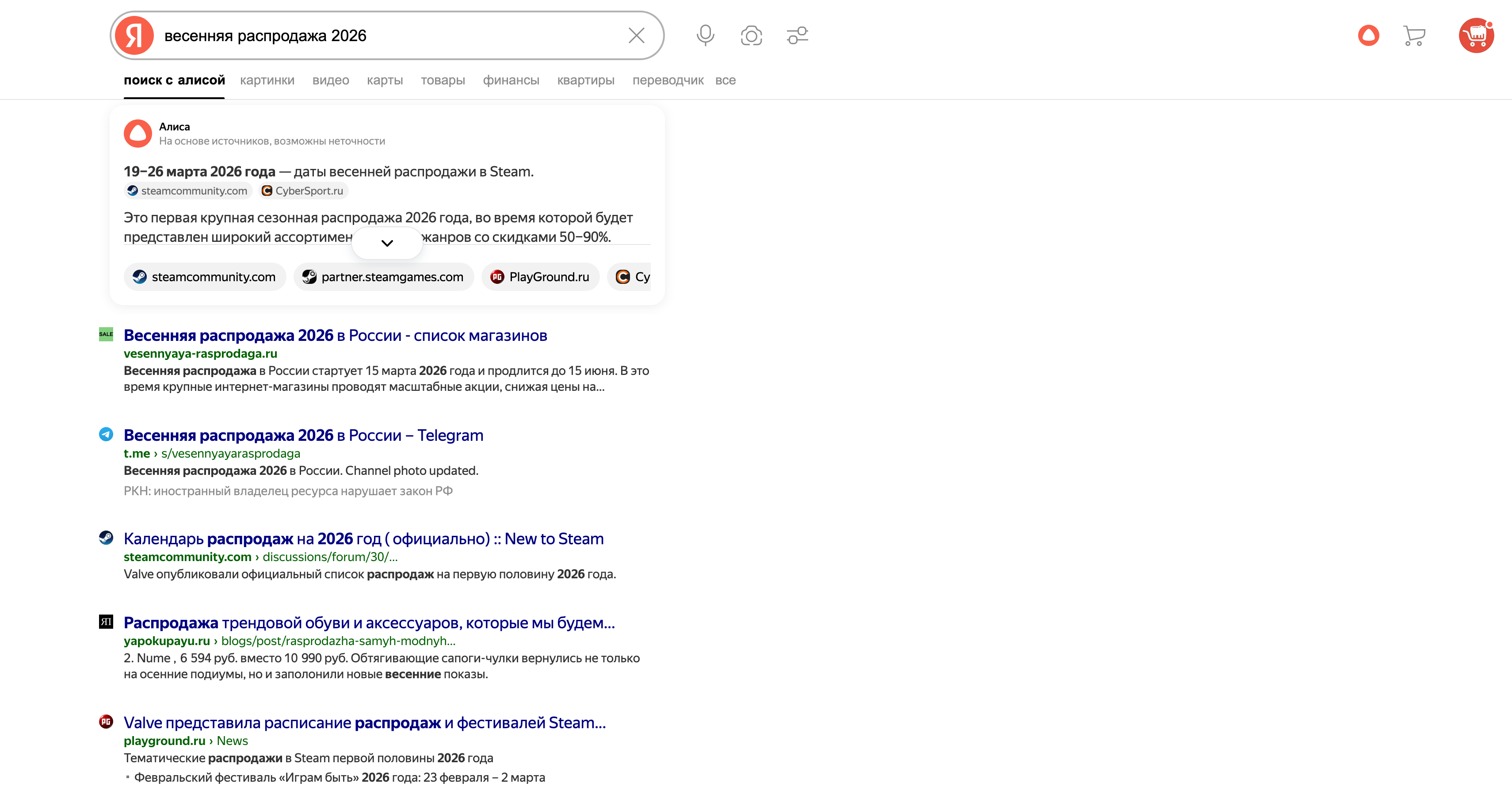Open the shopping cart icon
The image size is (1512, 787).
tap(1414, 36)
